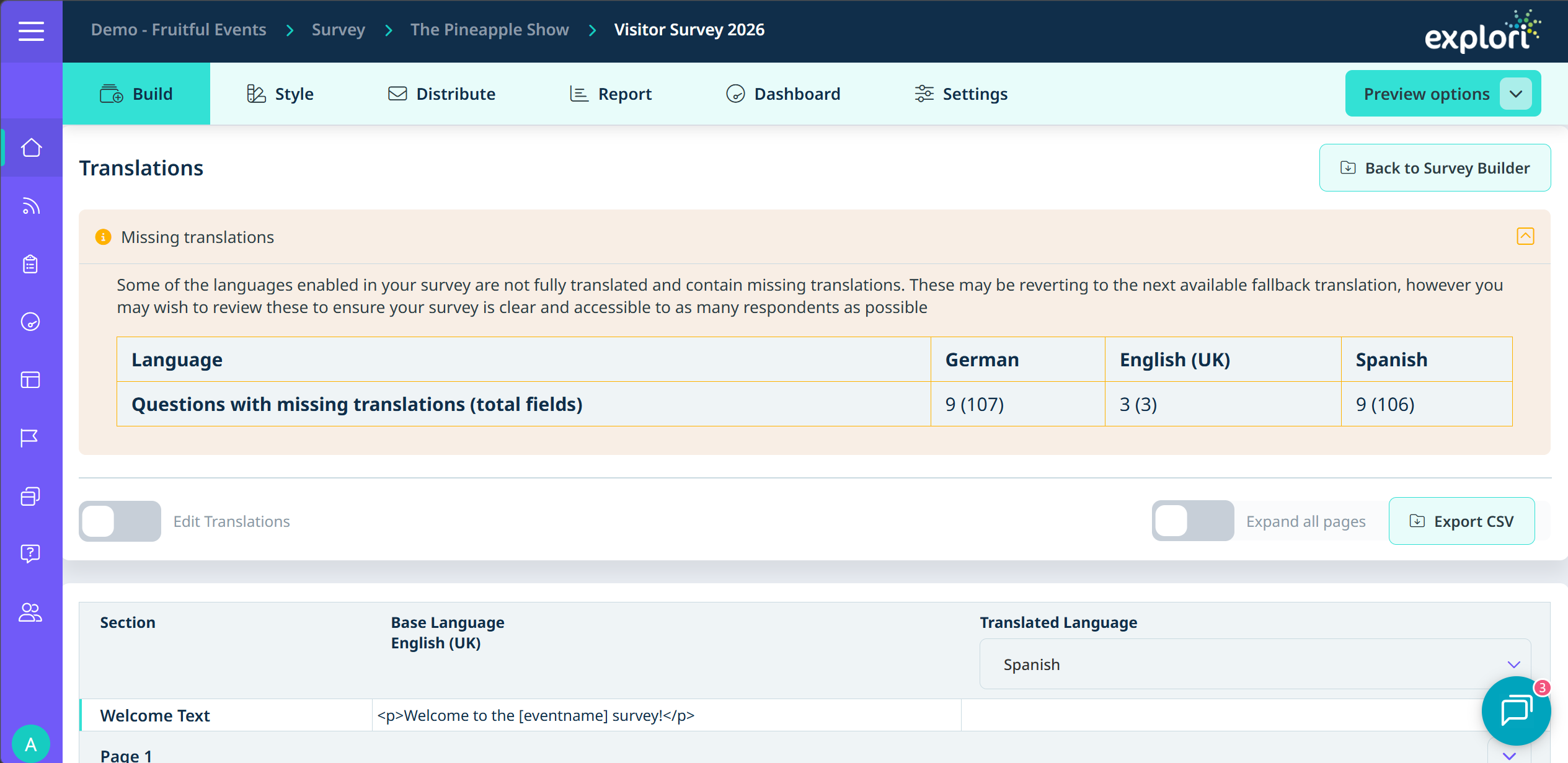Open the hamburger menu icon

(x=31, y=31)
